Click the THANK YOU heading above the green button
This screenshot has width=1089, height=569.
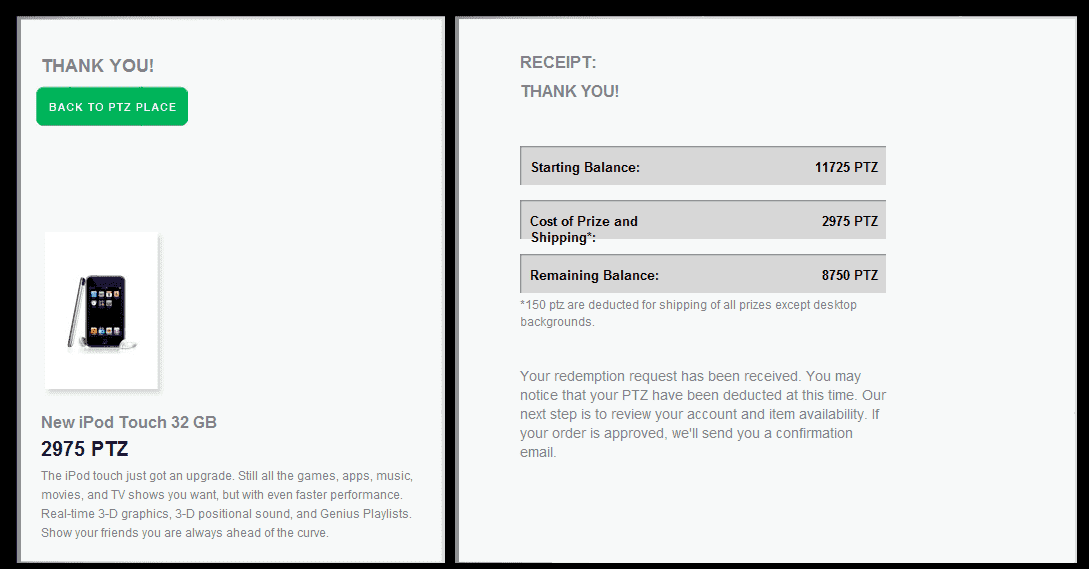pyautogui.click(x=98, y=66)
